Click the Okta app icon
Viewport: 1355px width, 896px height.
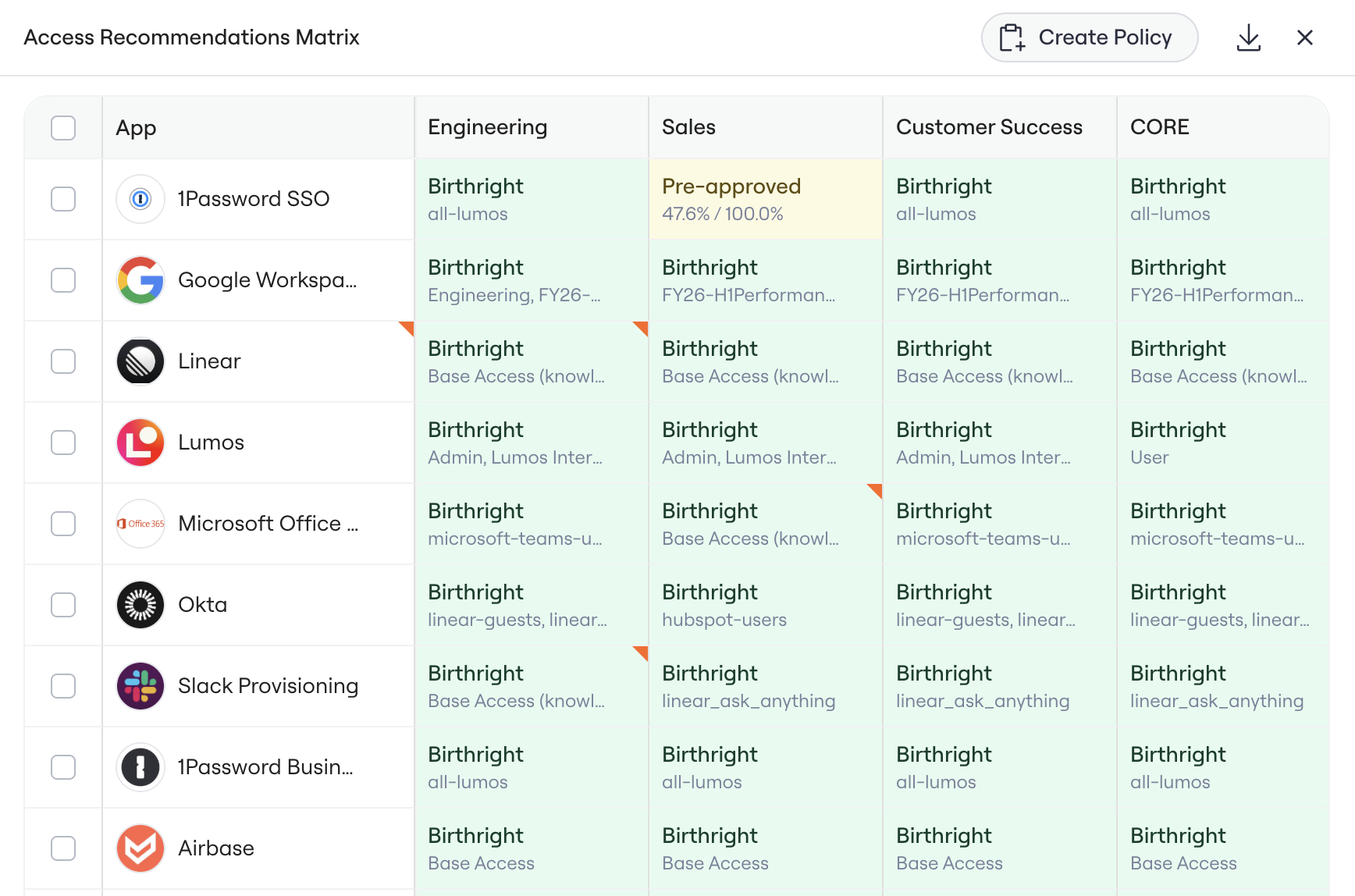[140, 605]
